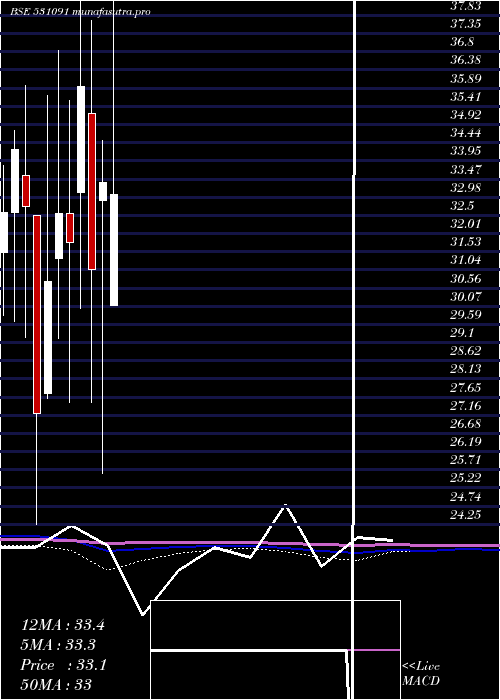Click the 32.5 price axis label

pos(462,206)
